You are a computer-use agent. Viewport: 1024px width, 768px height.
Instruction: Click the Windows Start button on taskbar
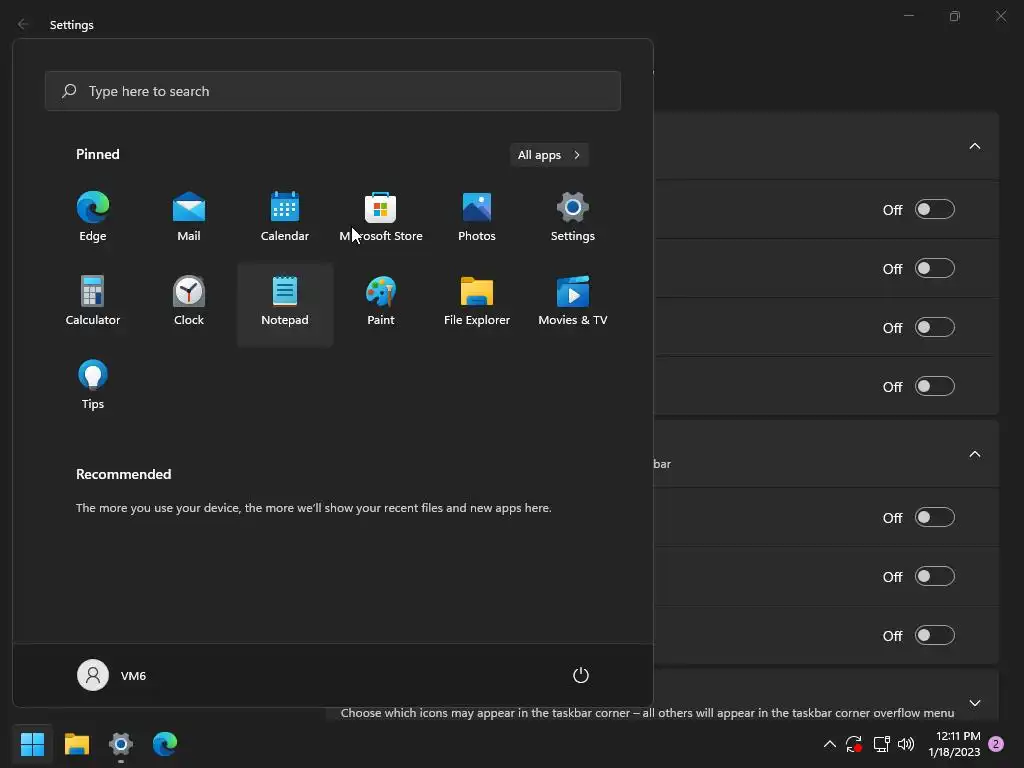(x=32, y=744)
